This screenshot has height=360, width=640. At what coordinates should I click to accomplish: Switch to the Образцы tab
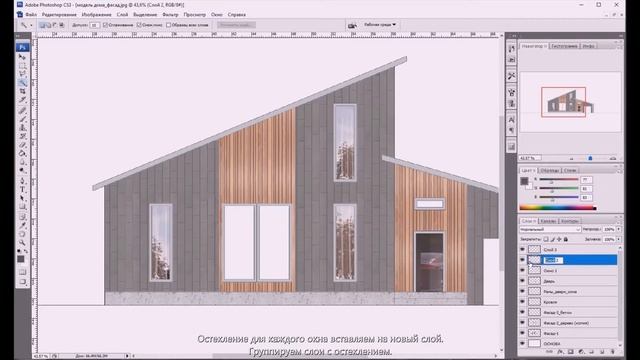coord(550,170)
